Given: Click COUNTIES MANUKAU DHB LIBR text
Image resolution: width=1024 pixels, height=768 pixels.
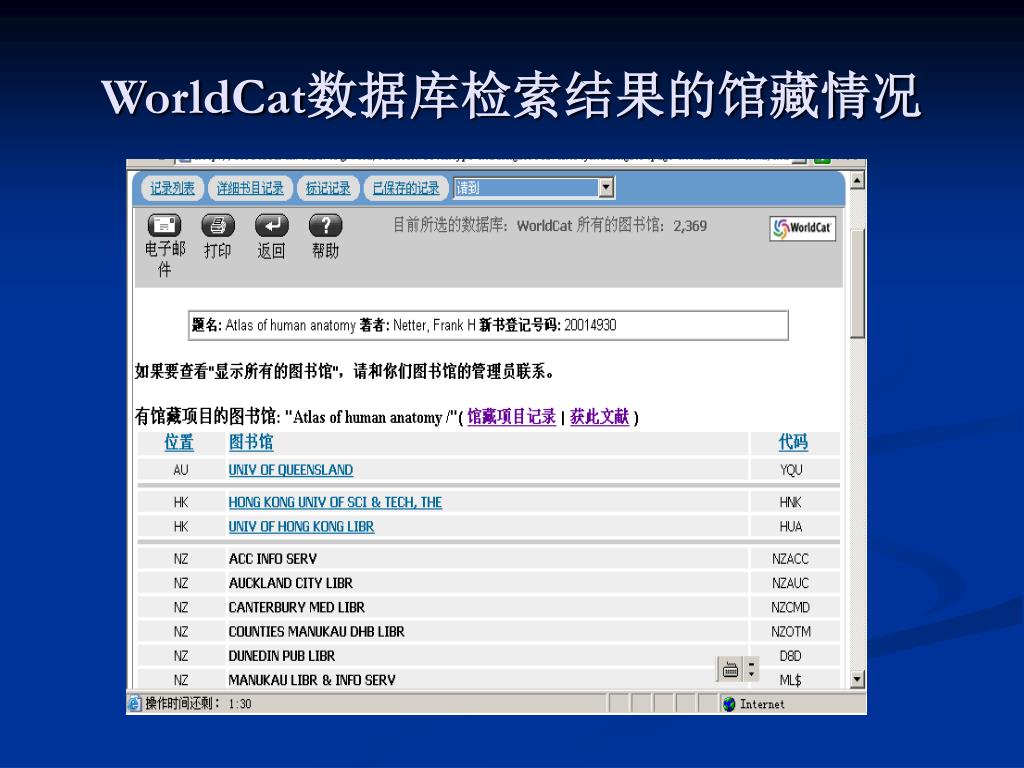Looking at the screenshot, I should tap(316, 632).
